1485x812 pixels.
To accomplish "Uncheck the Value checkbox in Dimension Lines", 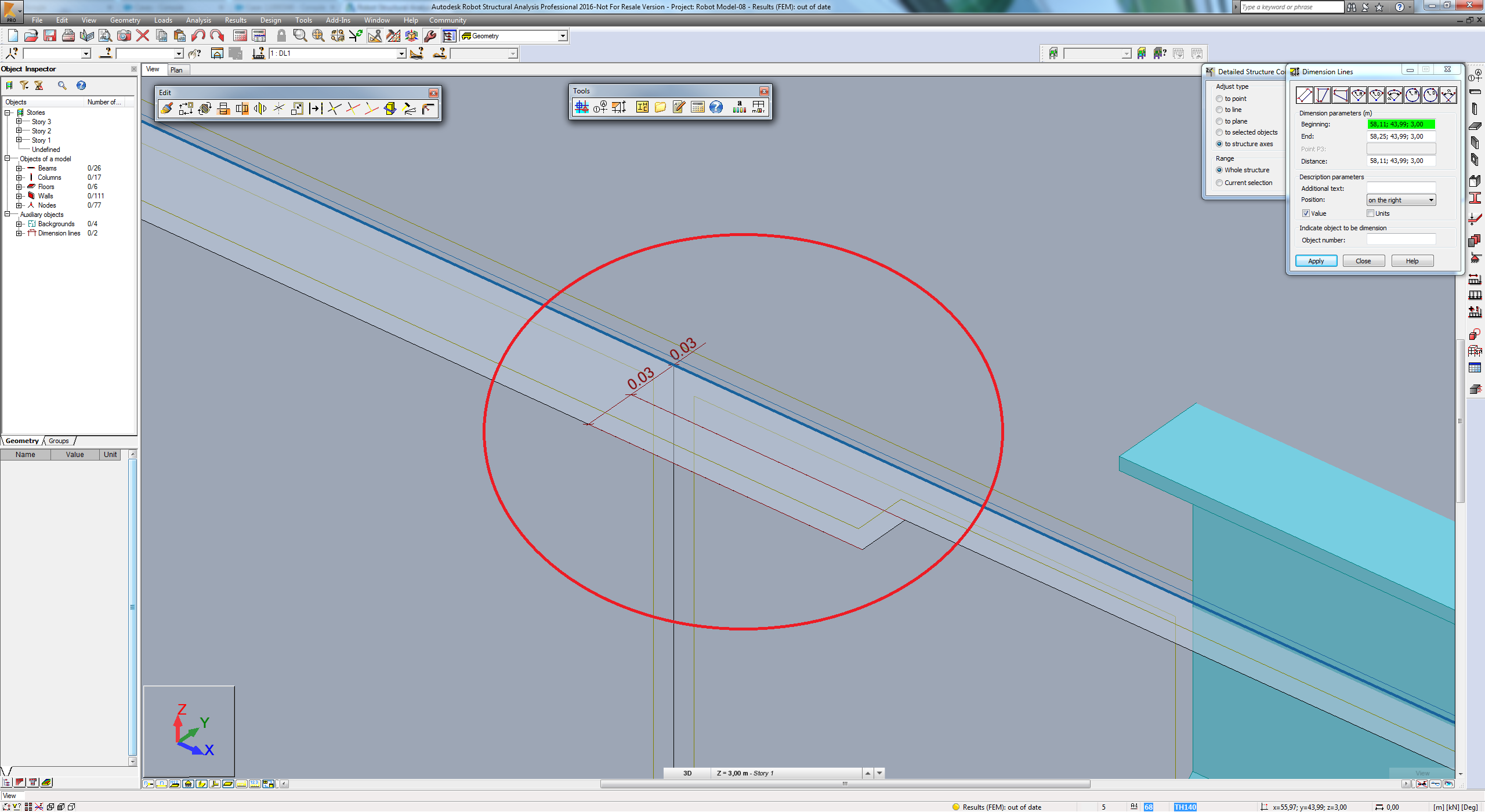I will click(x=1306, y=213).
